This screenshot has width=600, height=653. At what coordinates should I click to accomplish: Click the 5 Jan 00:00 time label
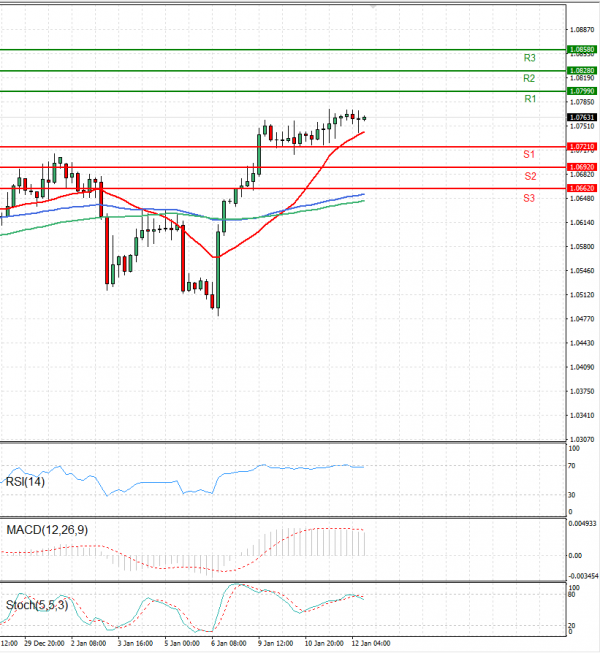(182, 643)
